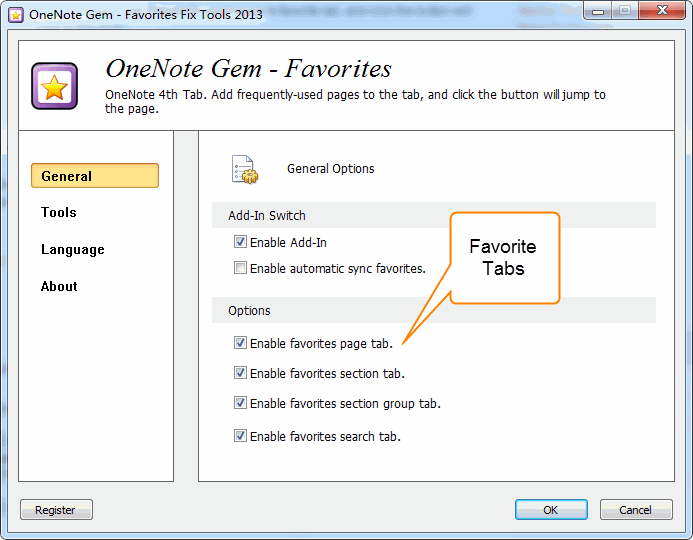Click the Add-In Switch section header
The height and width of the screenshot is (540, 693).
434,215
